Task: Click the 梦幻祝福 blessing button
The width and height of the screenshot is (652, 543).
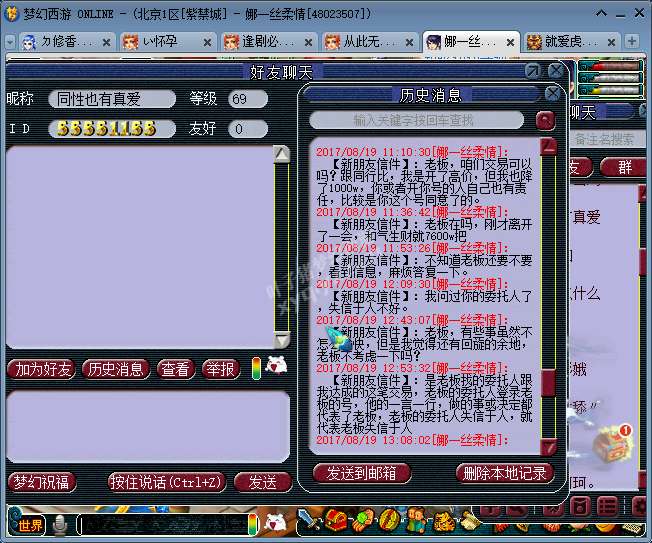Action: (x=42, y=482)
